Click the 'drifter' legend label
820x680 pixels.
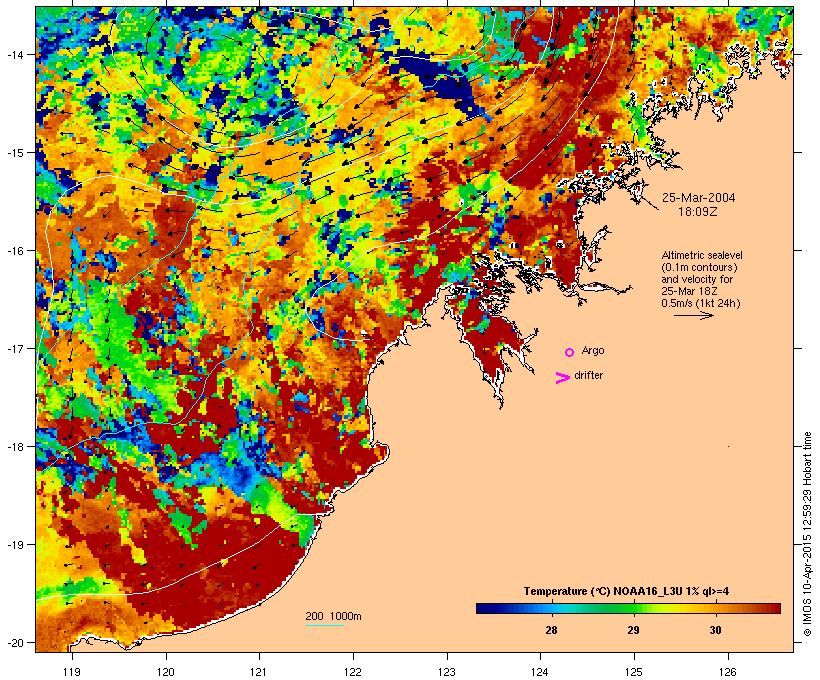tap(588, 375)
